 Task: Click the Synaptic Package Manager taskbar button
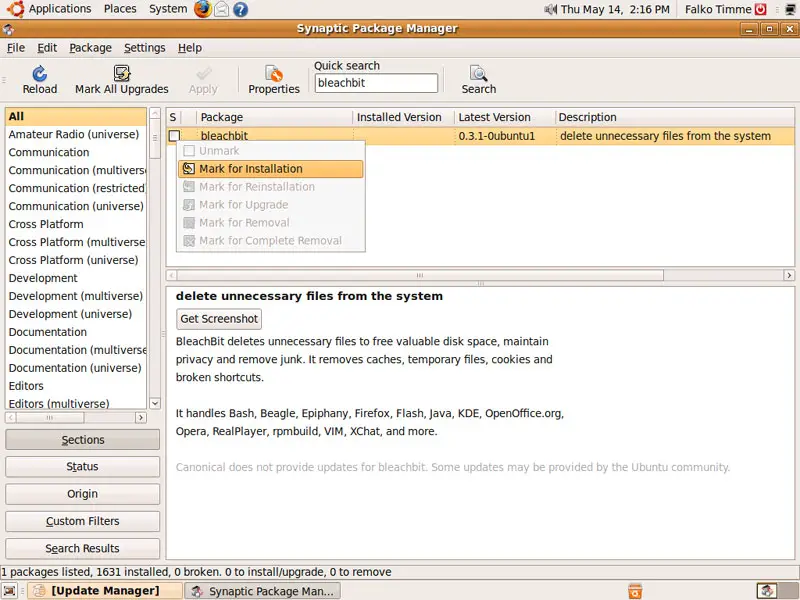coord(262,591)
